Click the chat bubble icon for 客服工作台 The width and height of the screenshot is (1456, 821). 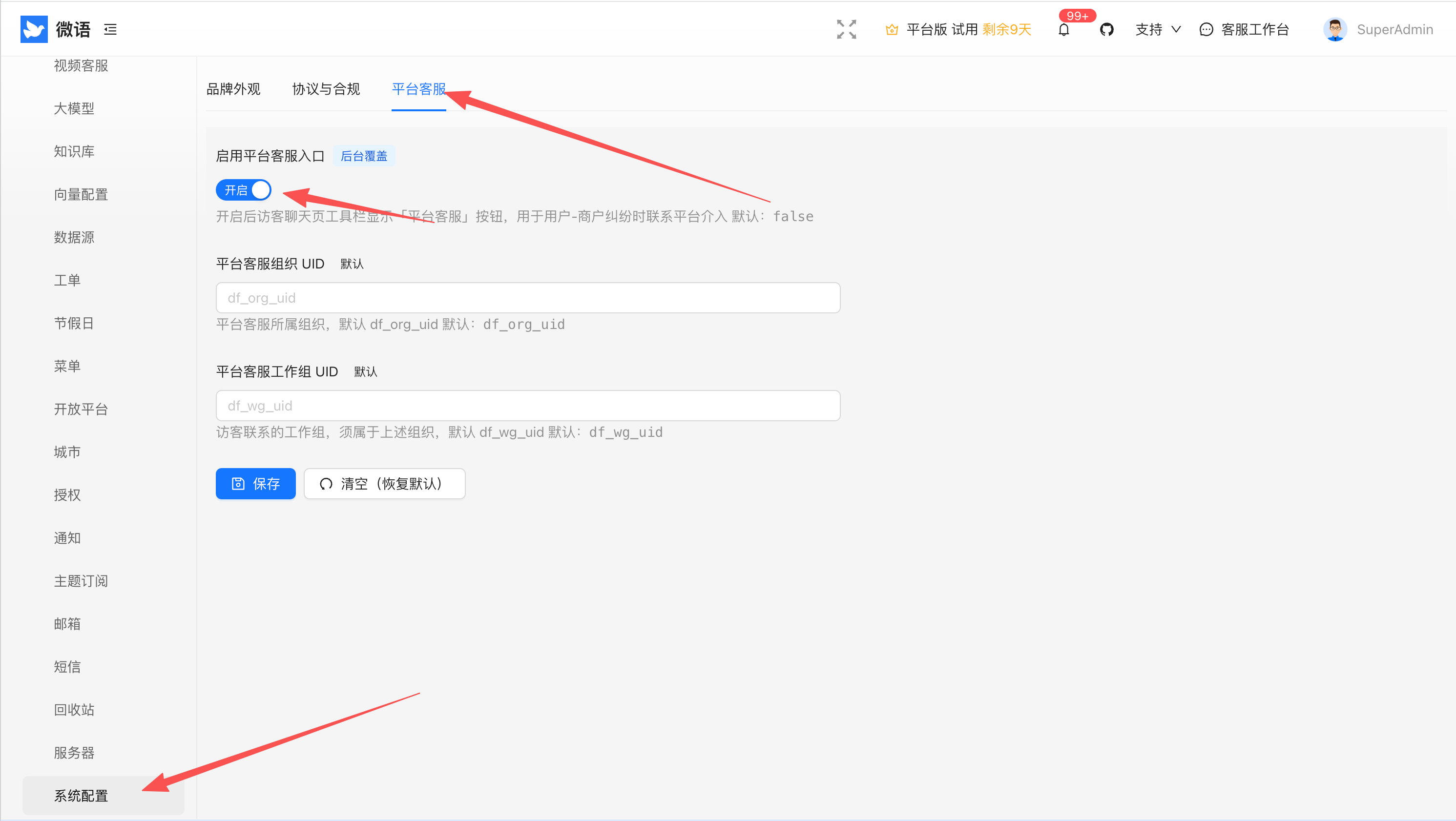1206,29
